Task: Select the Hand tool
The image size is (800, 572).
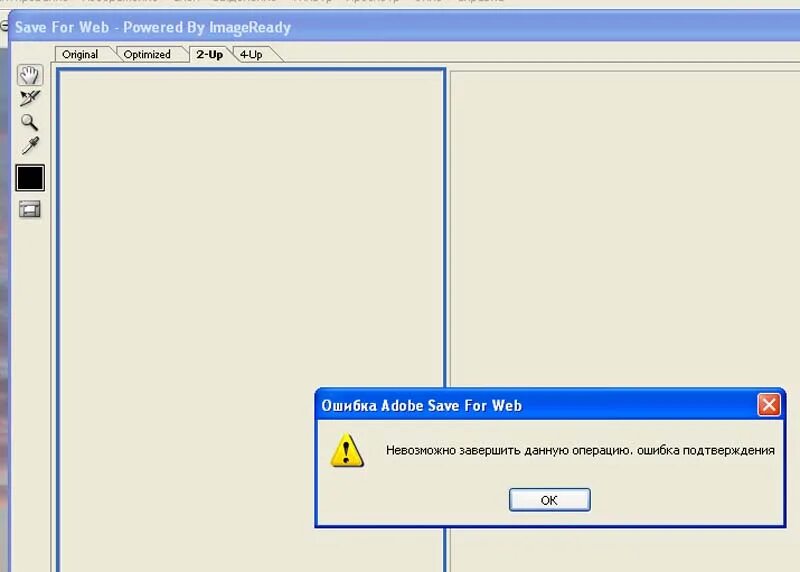Action: (30, 75)
